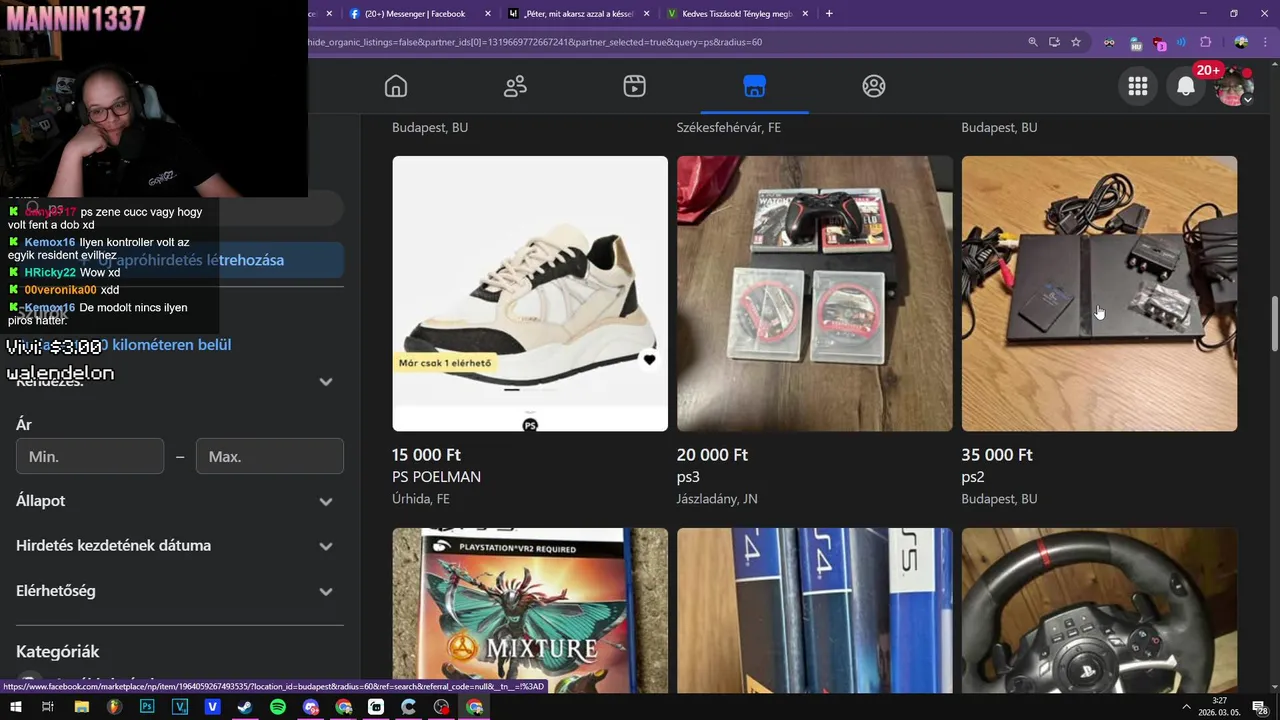This screenshot has width=1280, height=720.
Task: Expand the Rendezés sort section
Action: [180, 381]
